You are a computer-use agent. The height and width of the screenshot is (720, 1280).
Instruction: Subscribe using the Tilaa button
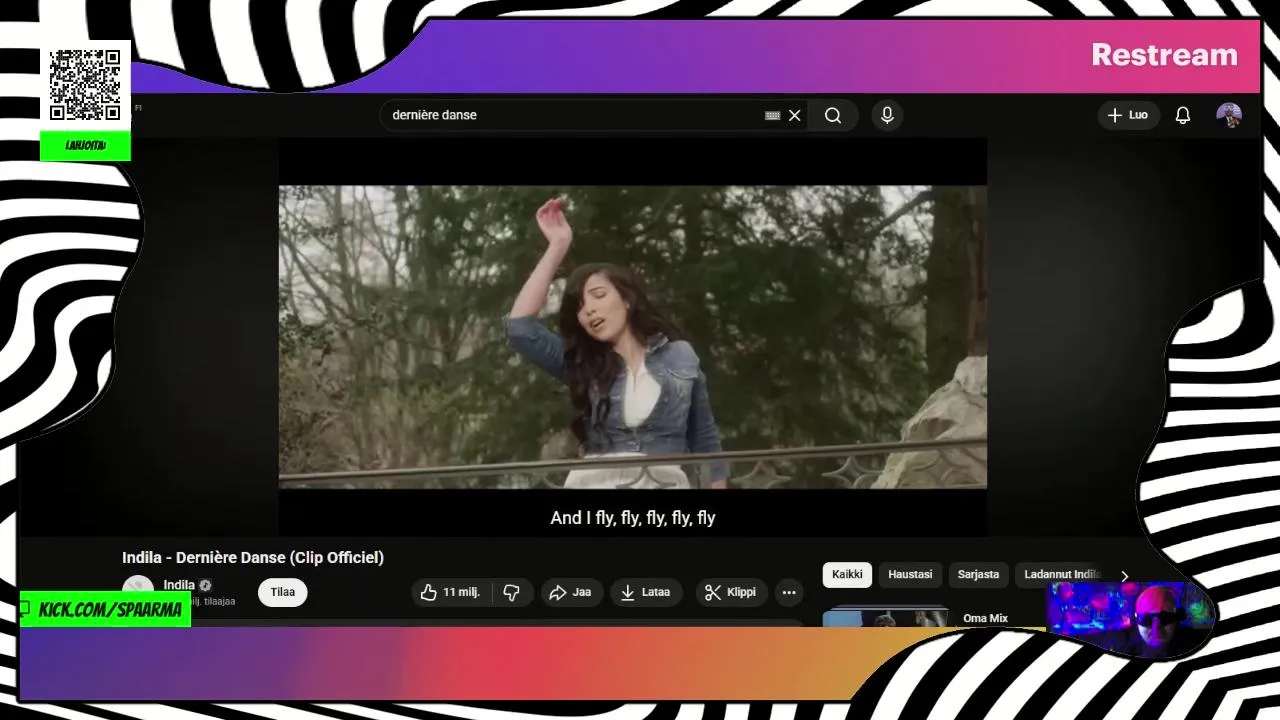click(x=283, y=592)
